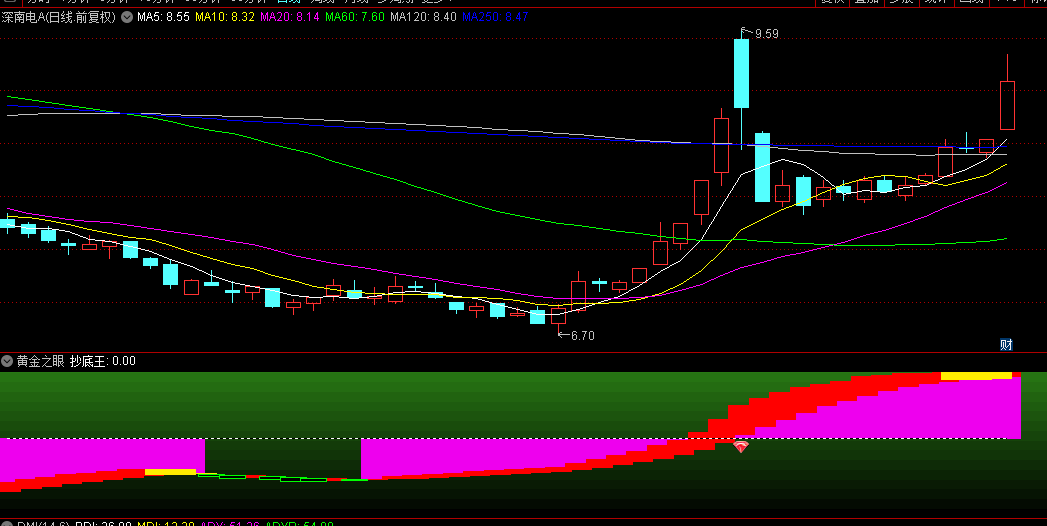Click the MA120: 8.40 label
Image resolution: width=1047 pixels, height=526 pixels.
click(423, 17)
